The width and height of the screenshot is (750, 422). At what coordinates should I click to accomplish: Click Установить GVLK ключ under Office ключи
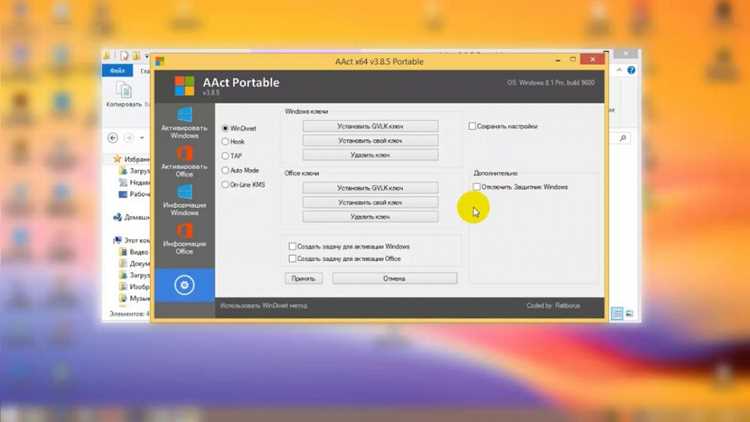[370, 188]
